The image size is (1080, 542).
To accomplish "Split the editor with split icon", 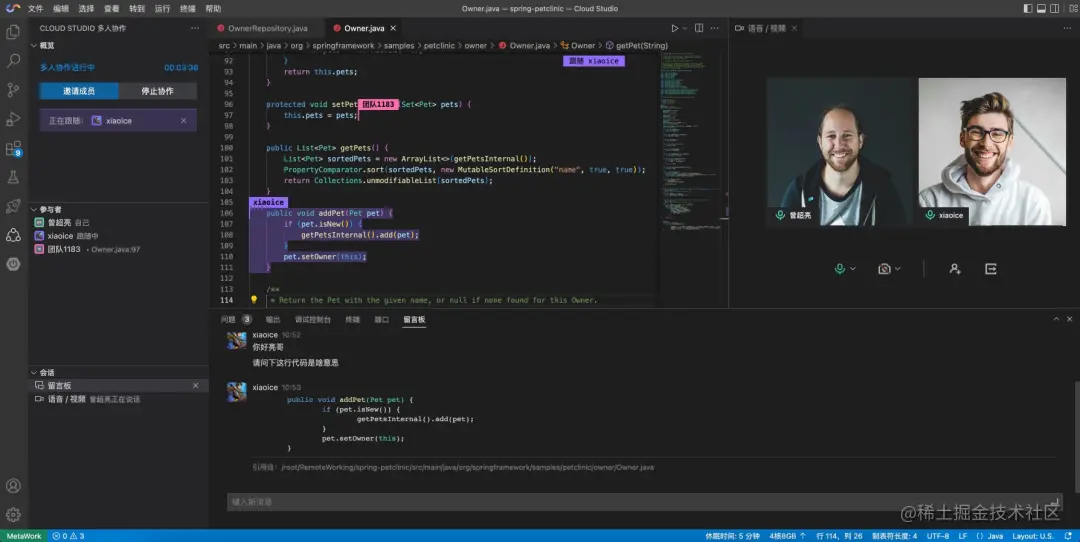I will click(699, 28).
